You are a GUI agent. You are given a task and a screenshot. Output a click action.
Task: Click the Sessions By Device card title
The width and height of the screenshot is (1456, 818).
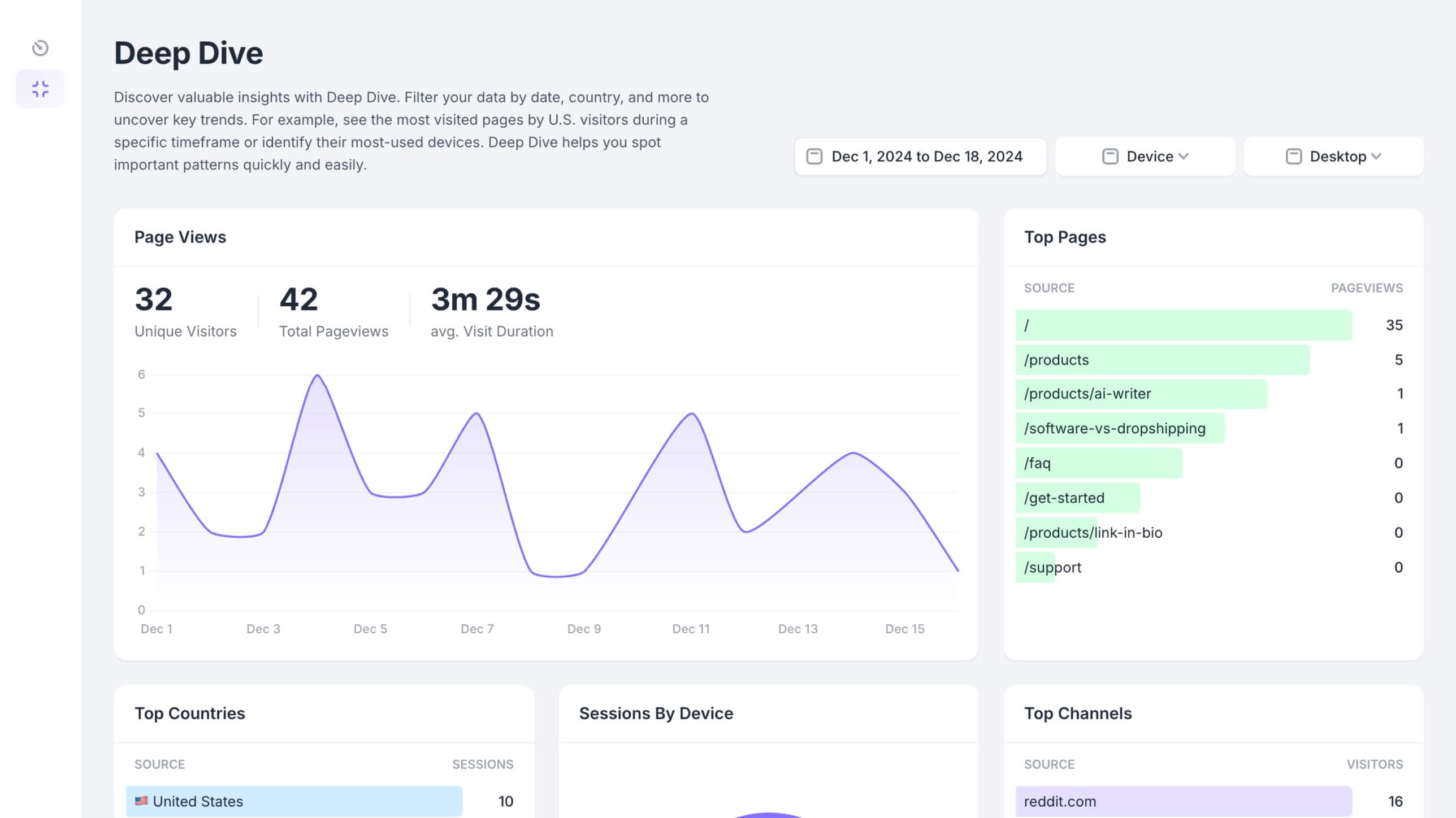pyautogui.click(x=656, y=713)
